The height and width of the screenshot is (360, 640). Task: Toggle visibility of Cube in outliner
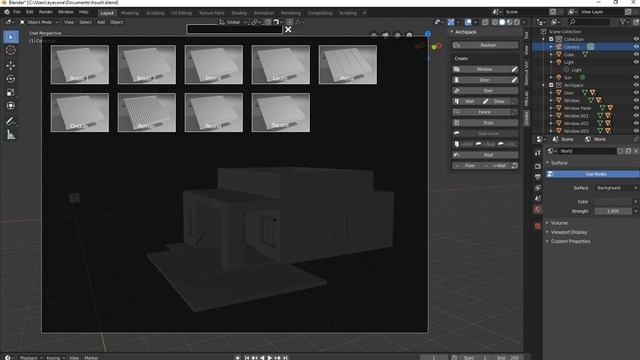(x=636, y=55)
